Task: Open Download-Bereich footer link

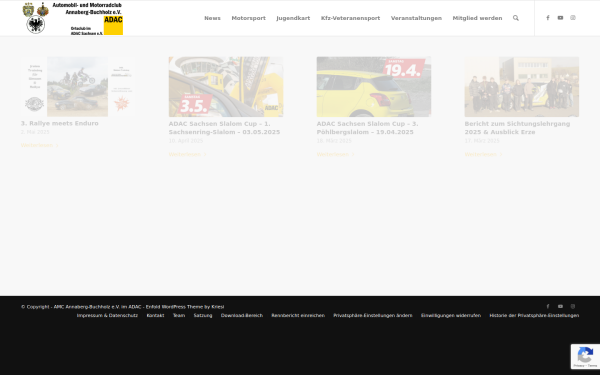Action: click(x=242, y=315)
